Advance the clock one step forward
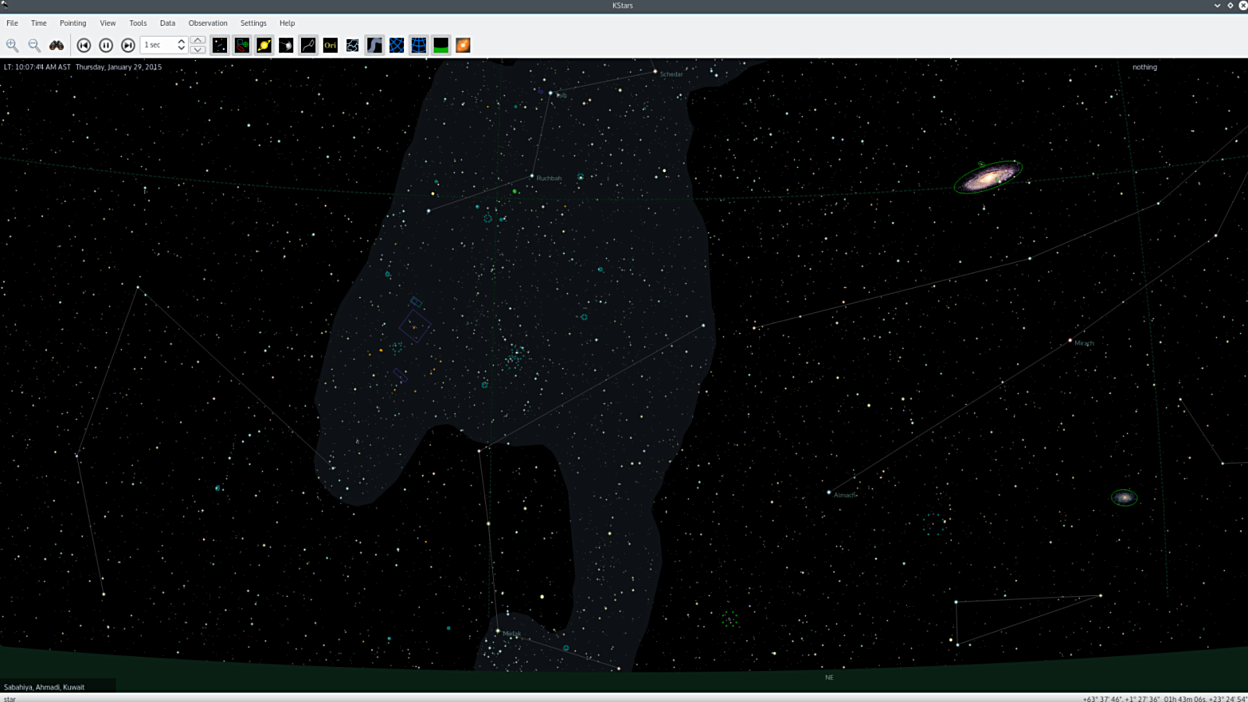This screenshot has width=1248, height=702. pyautogui.click(x=128, y=45)
